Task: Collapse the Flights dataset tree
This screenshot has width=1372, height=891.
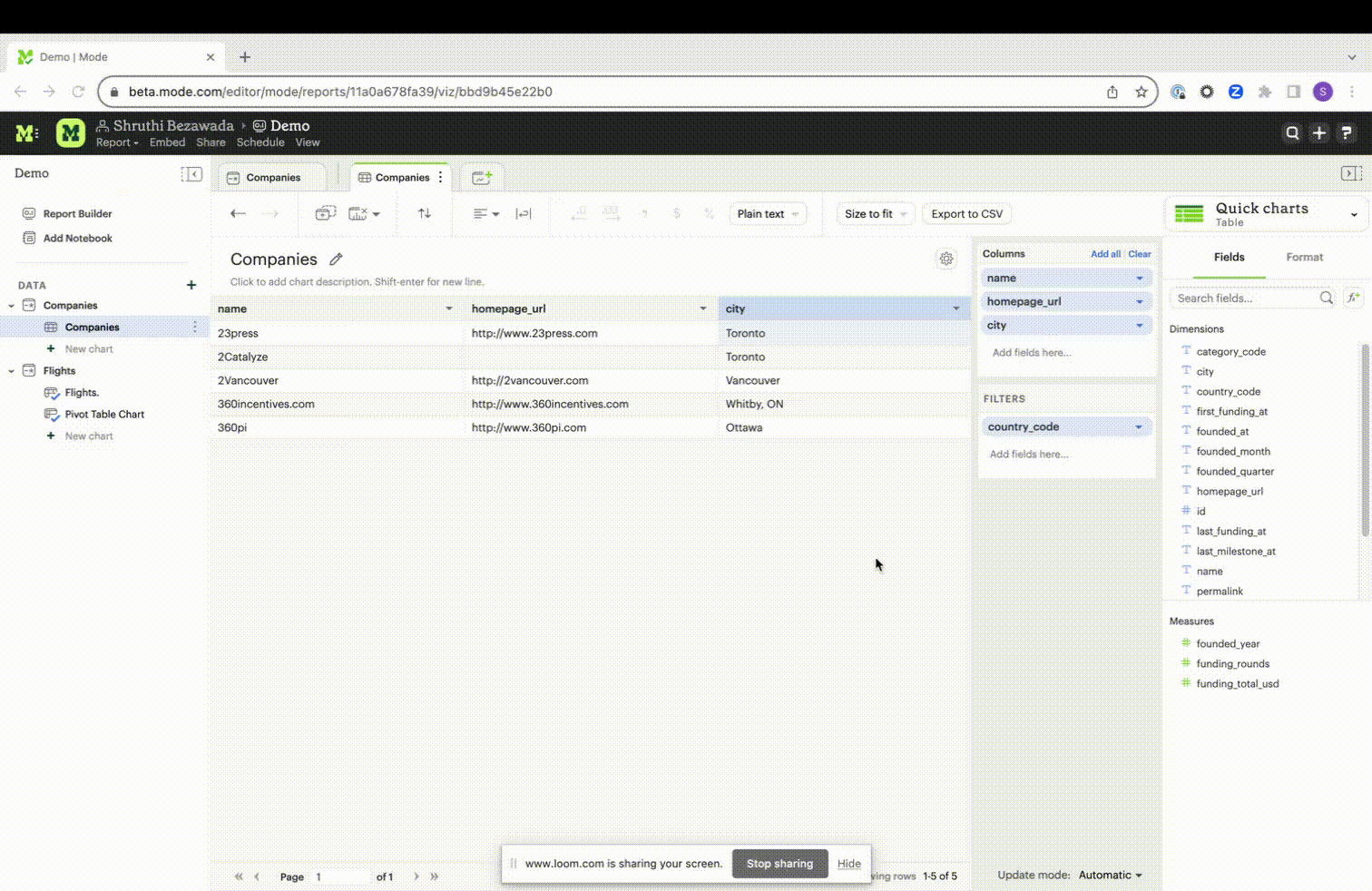Action: coord(12,371)
